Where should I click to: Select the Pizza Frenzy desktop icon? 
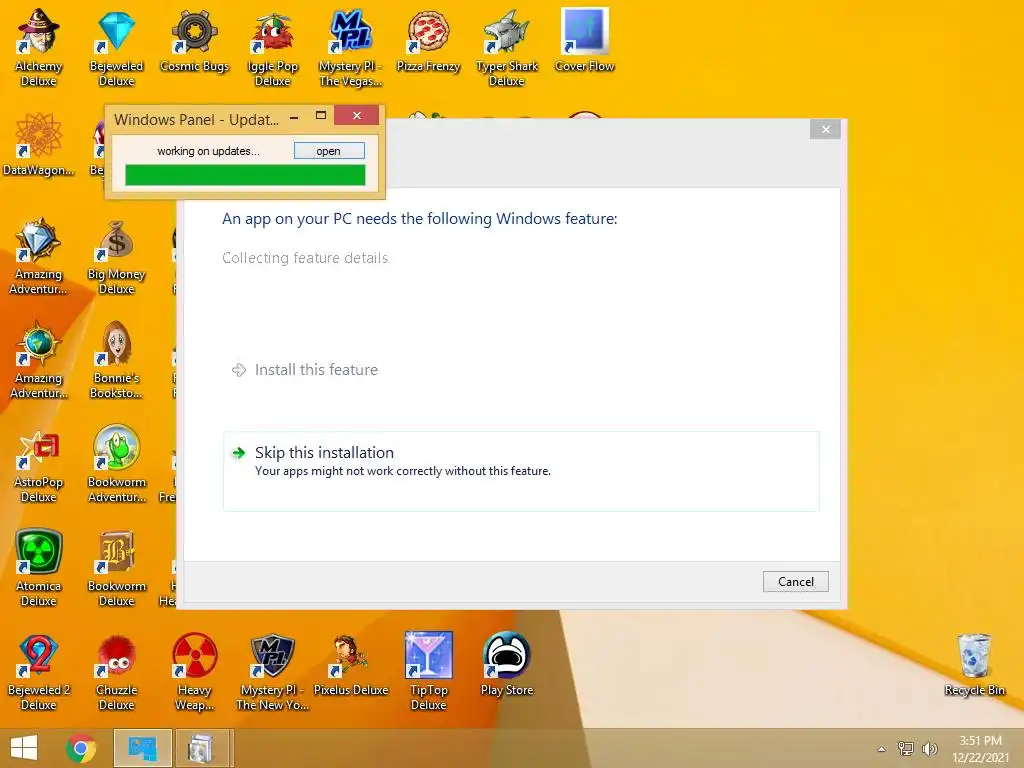(428, 40)
